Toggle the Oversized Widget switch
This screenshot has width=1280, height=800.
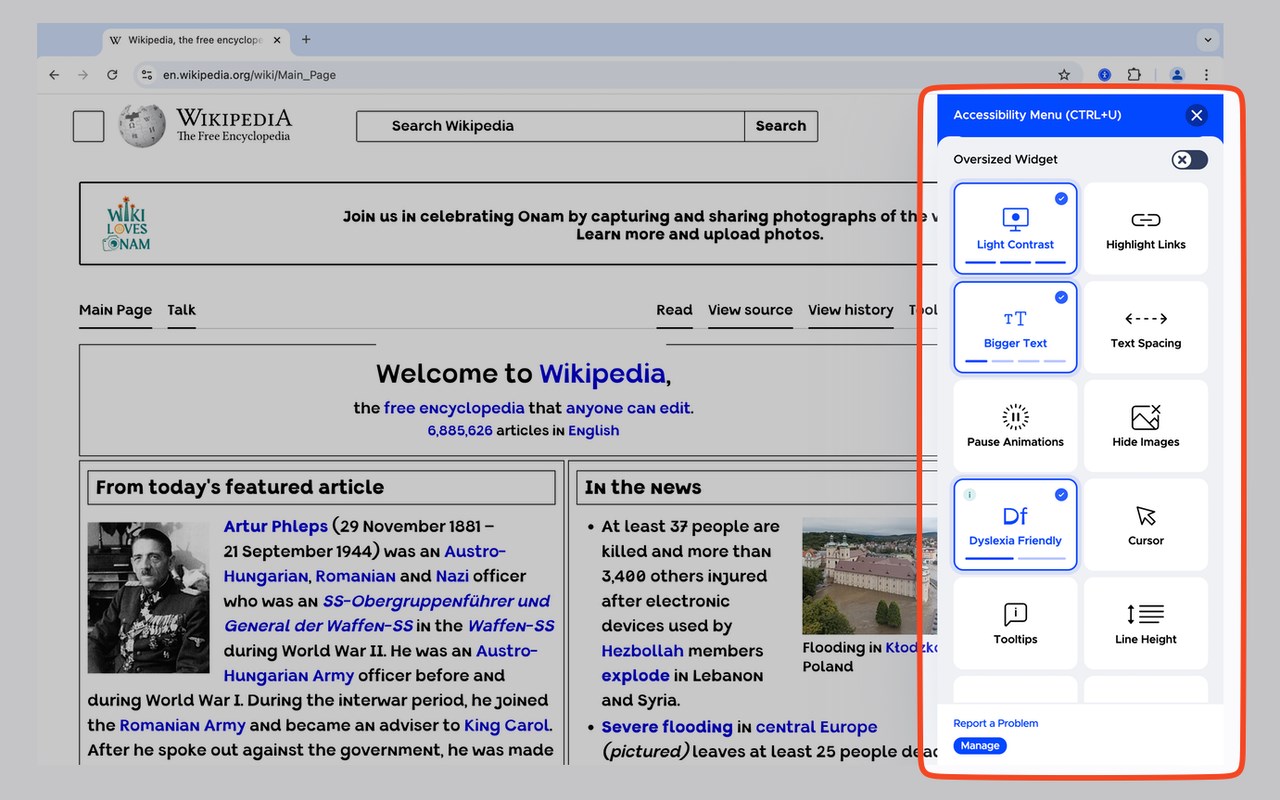(x=1189, y=160)
